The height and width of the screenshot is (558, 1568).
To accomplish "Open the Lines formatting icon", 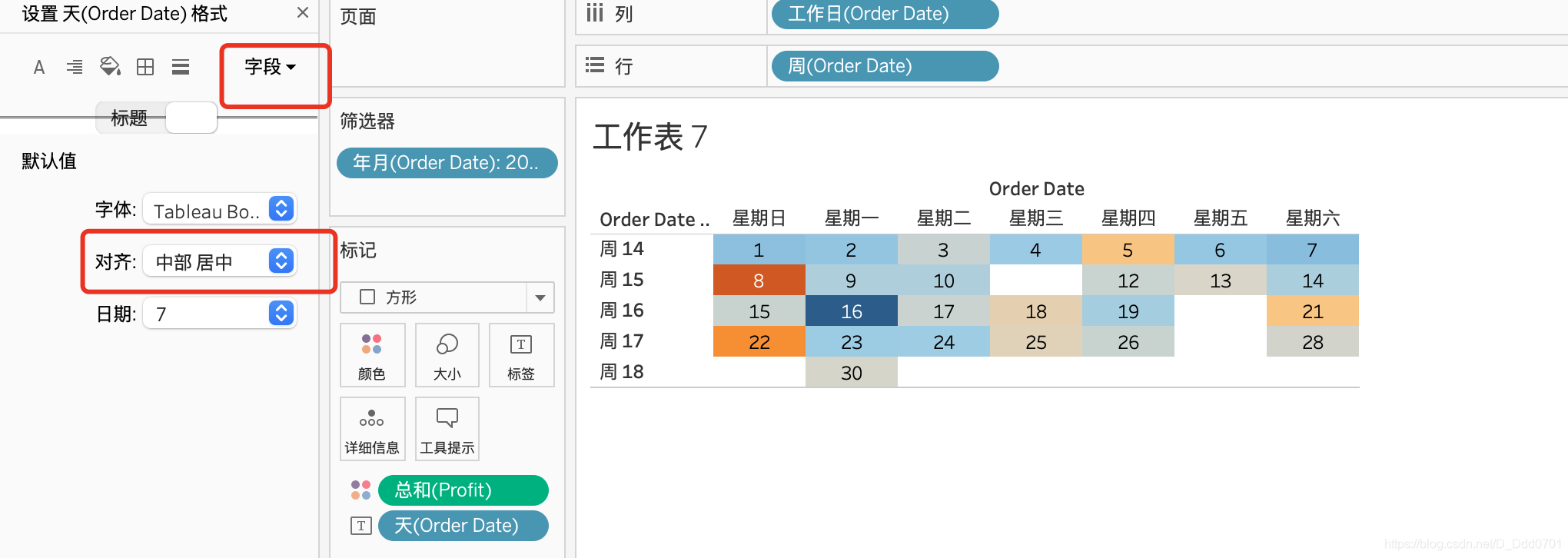I will coord(181,68).
